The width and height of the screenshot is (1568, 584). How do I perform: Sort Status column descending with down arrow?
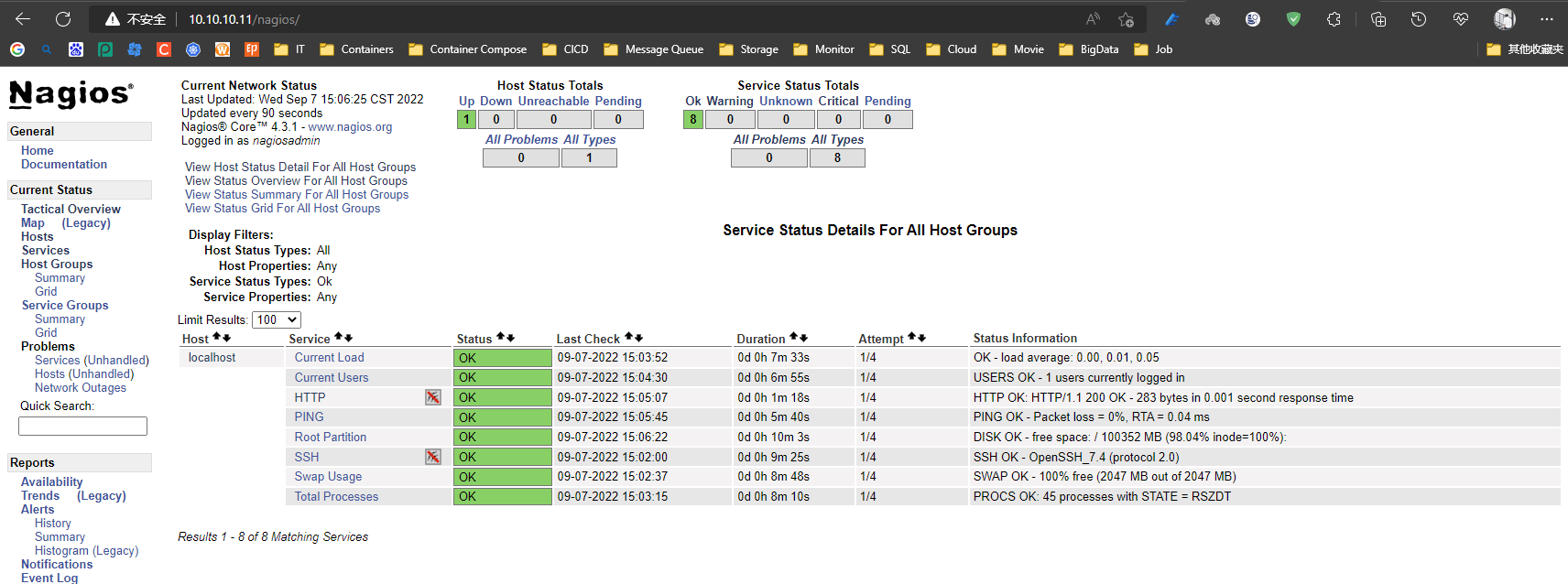pos(510,338)
